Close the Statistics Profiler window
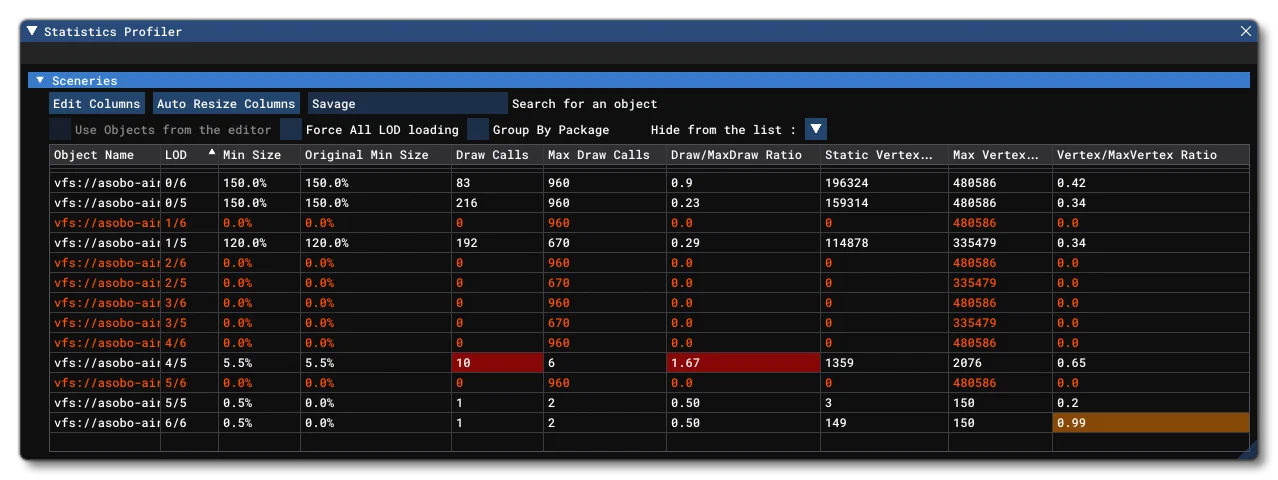1278x480 pixels. pyautogui.click(x=1246, y=31)
